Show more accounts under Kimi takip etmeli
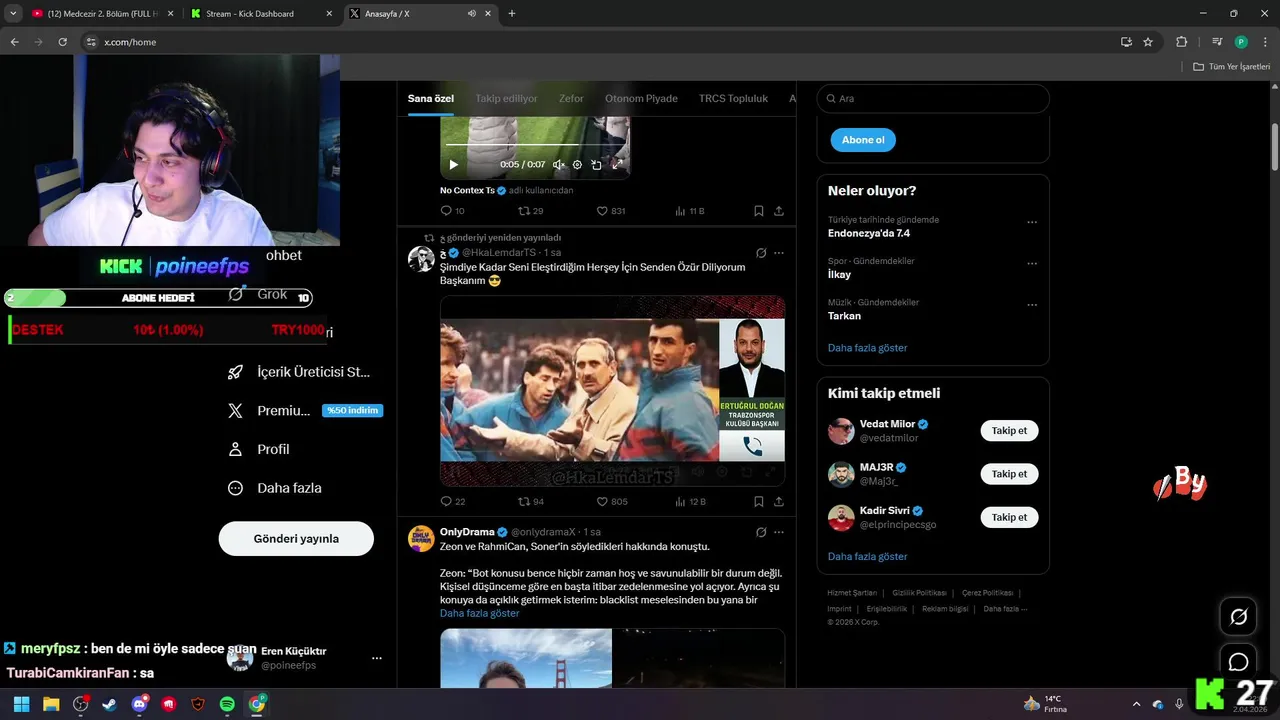This screenshot has height=720, width=1280. (867, 556)
